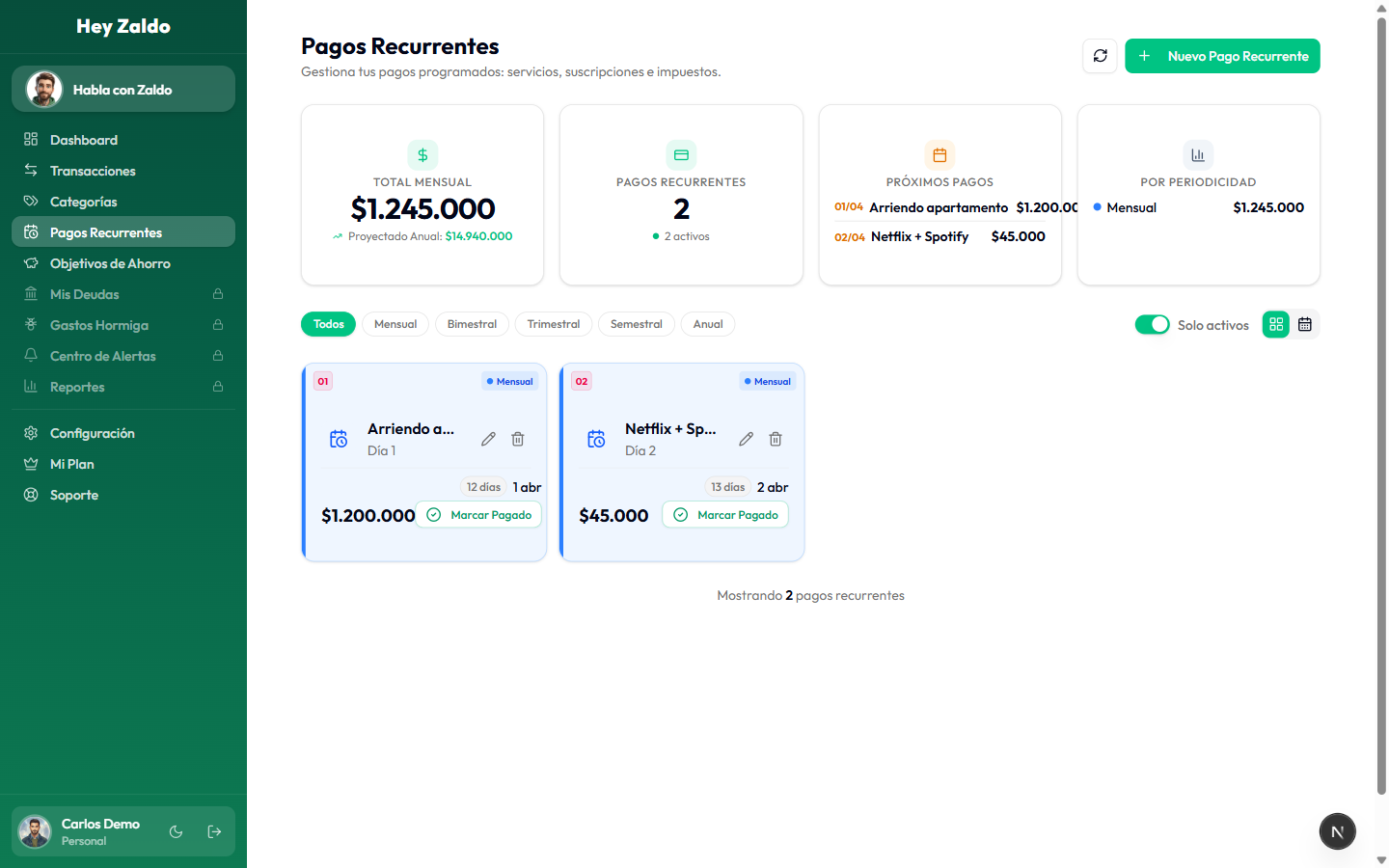Filter payments by Mensual

tap(395, 324)
